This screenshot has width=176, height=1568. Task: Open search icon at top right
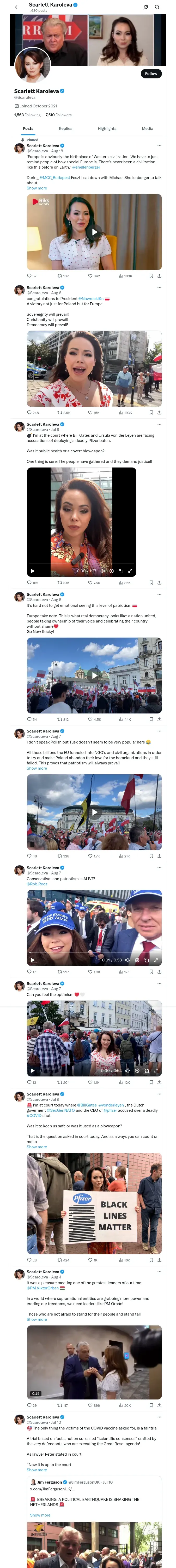pos(157,7)
